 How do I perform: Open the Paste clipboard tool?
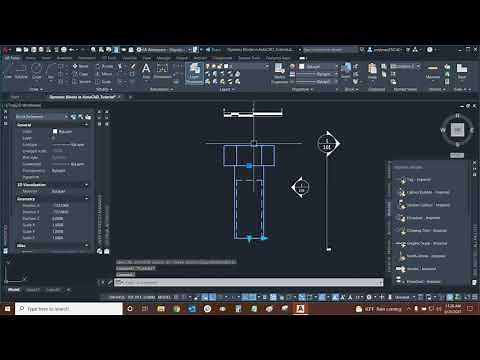pyautogui.click(x=372, y=71)
